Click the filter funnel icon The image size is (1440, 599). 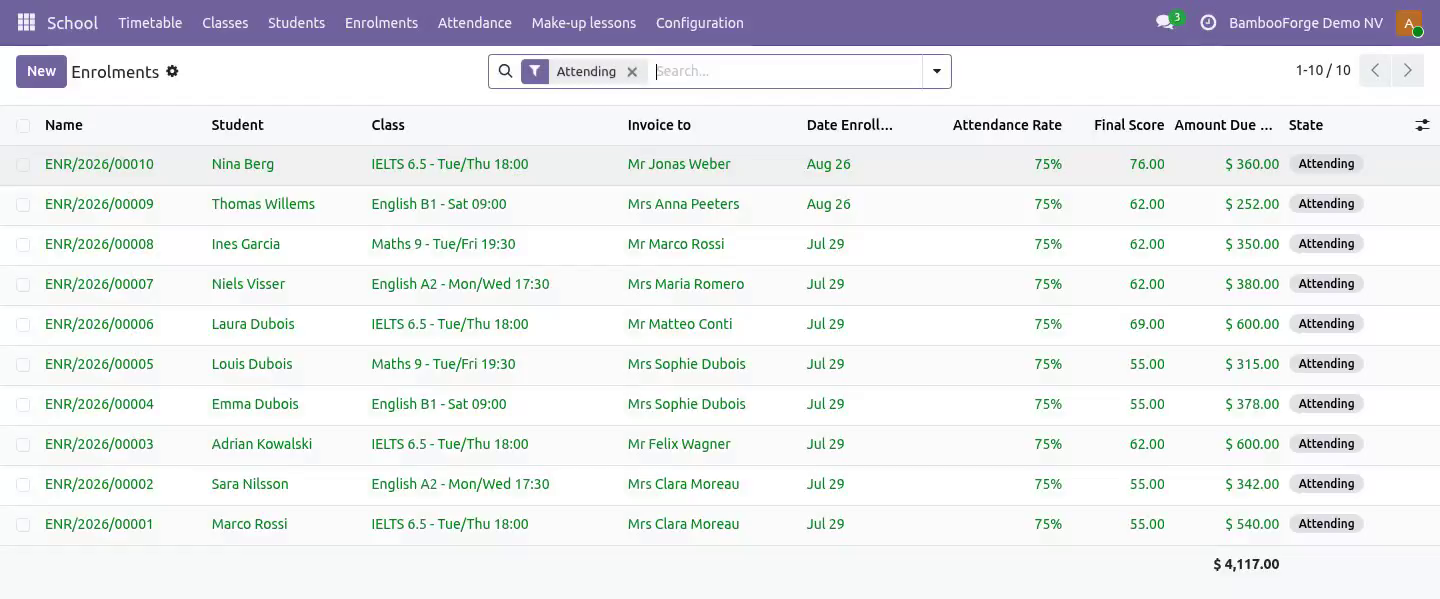point(535,71)
